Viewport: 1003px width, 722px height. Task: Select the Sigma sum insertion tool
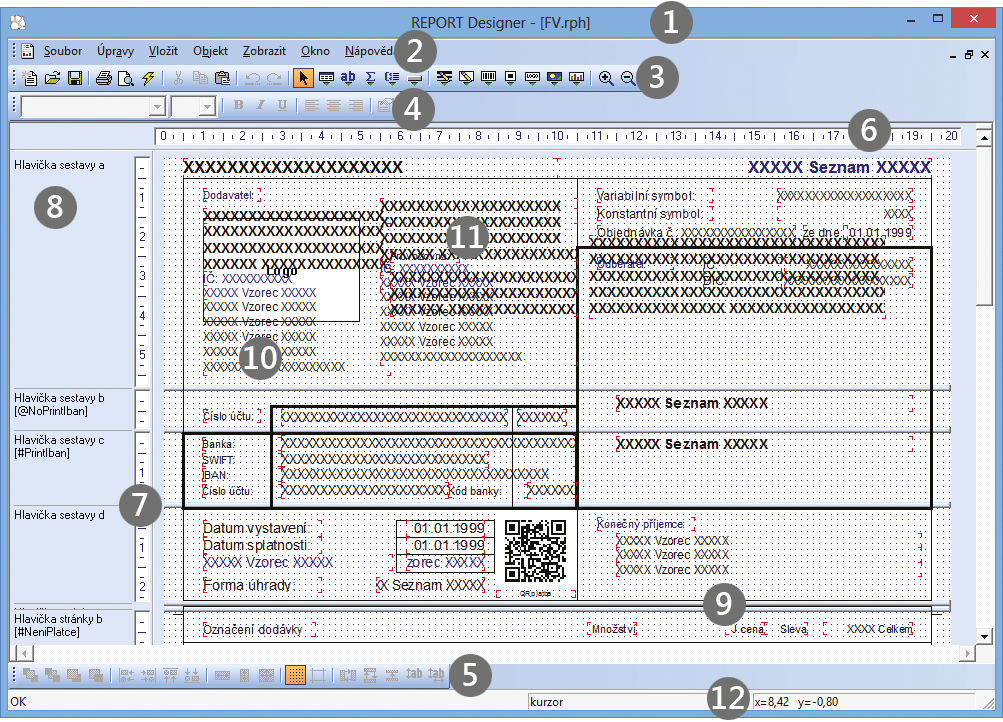370,78
